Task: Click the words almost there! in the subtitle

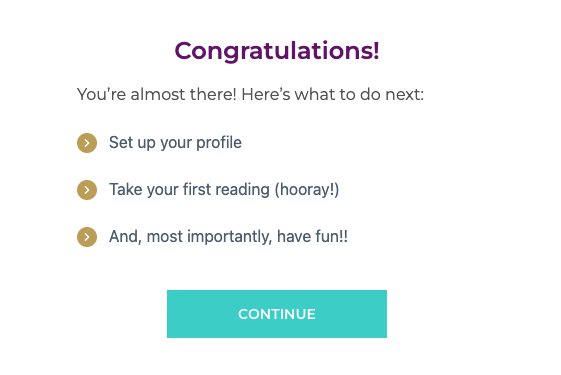Action: tap(183, 94)
